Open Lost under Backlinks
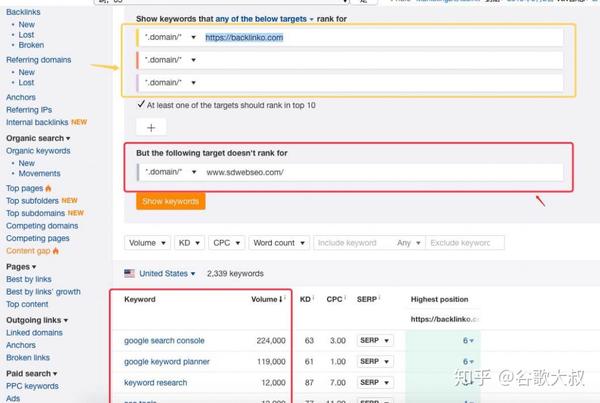600x403 pixels. pyautogui.click(x=26, y=35)
